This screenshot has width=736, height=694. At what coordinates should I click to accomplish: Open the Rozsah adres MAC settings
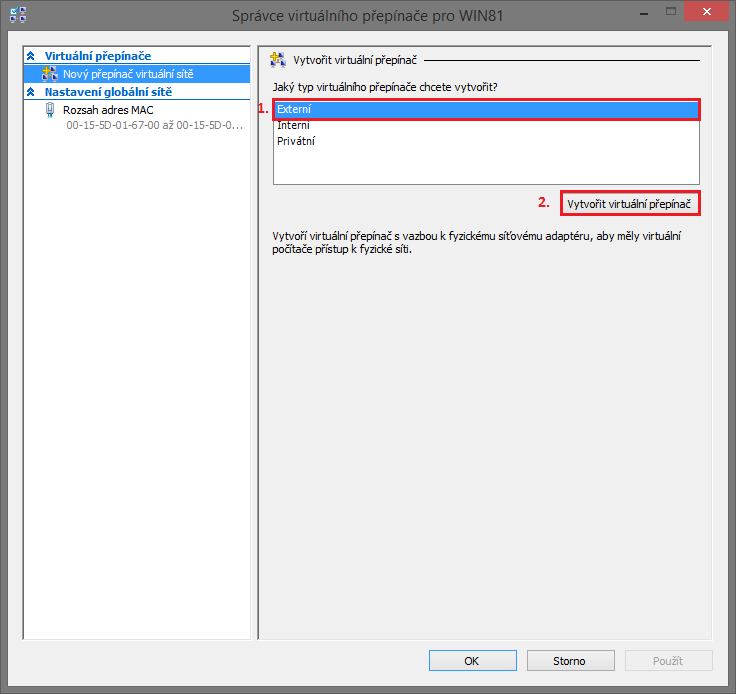[x=108, y=110]
